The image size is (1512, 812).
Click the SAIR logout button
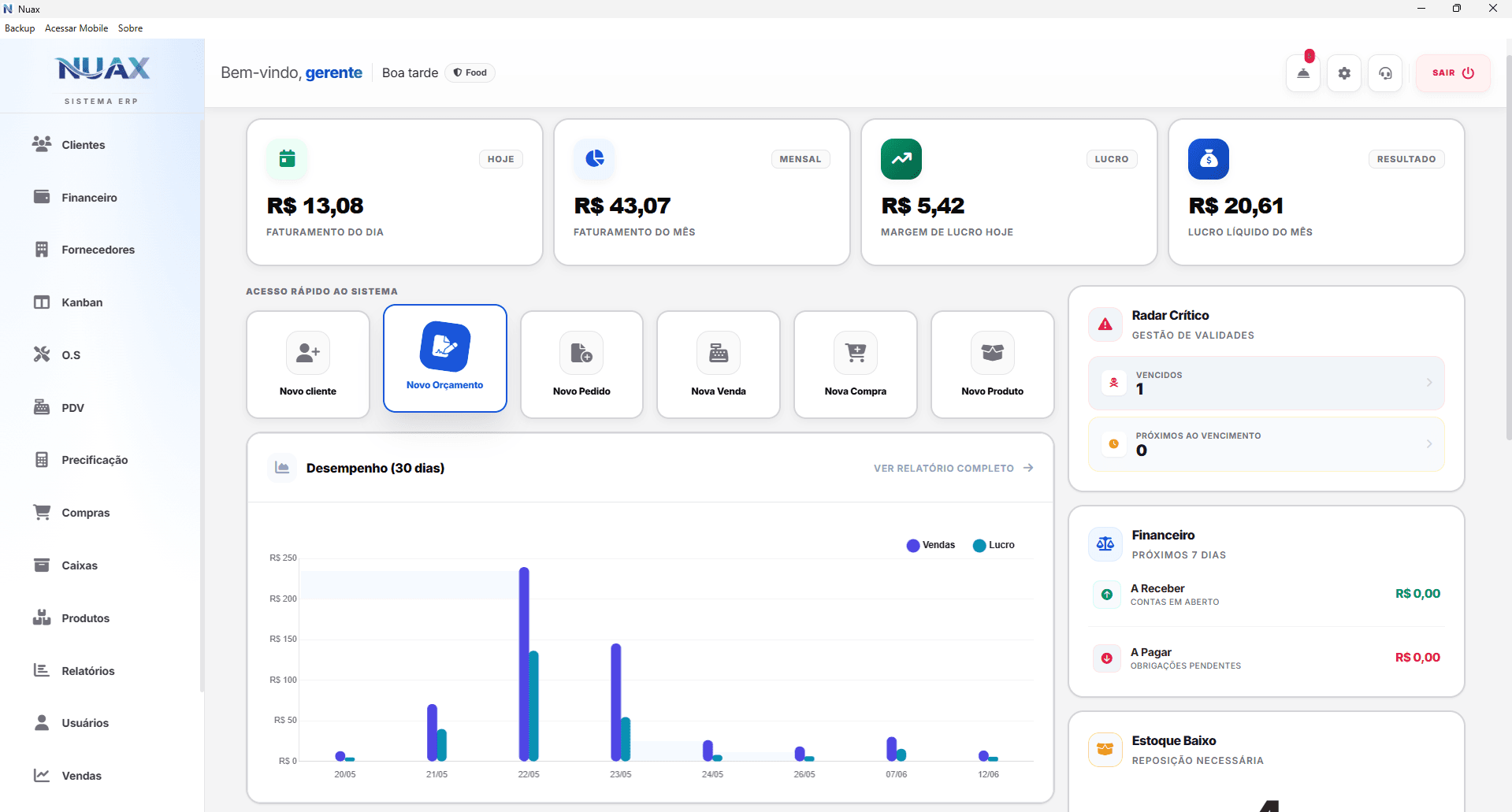(1453, 72)
